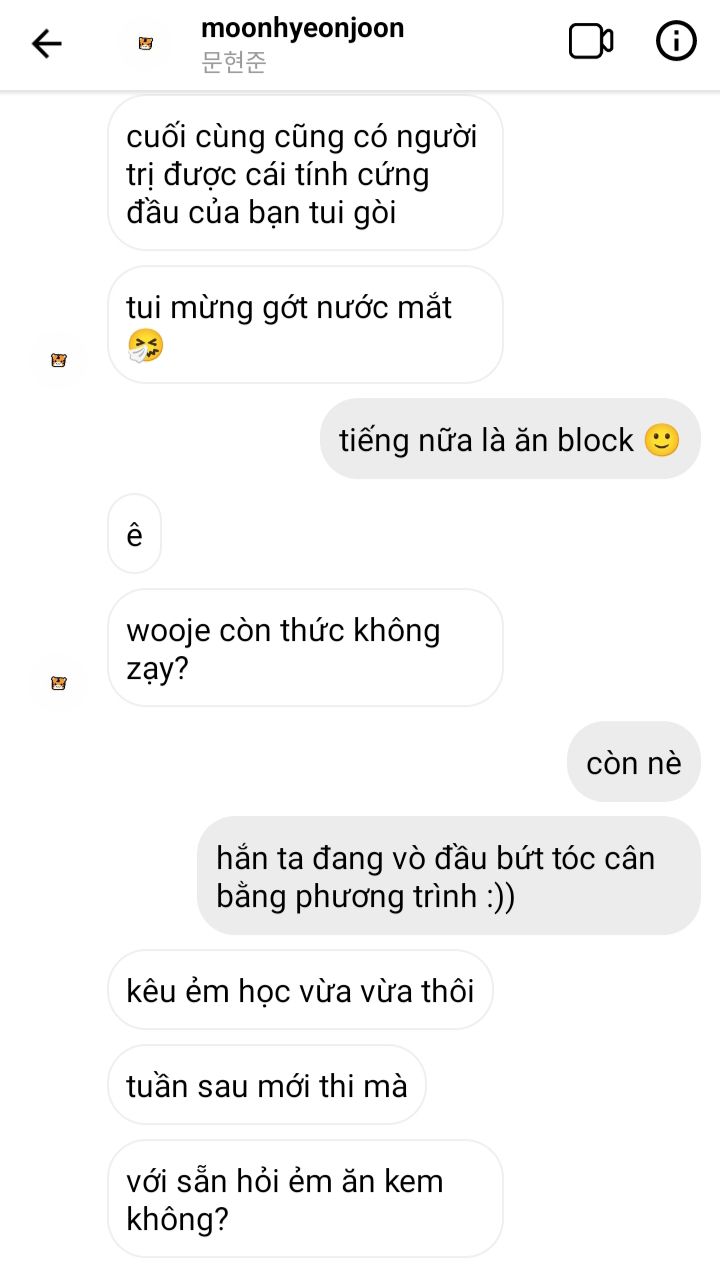Tap the avatar beside 'tui mừng gớt nước mắt'
720x1264 pixels.
point(59,360)
